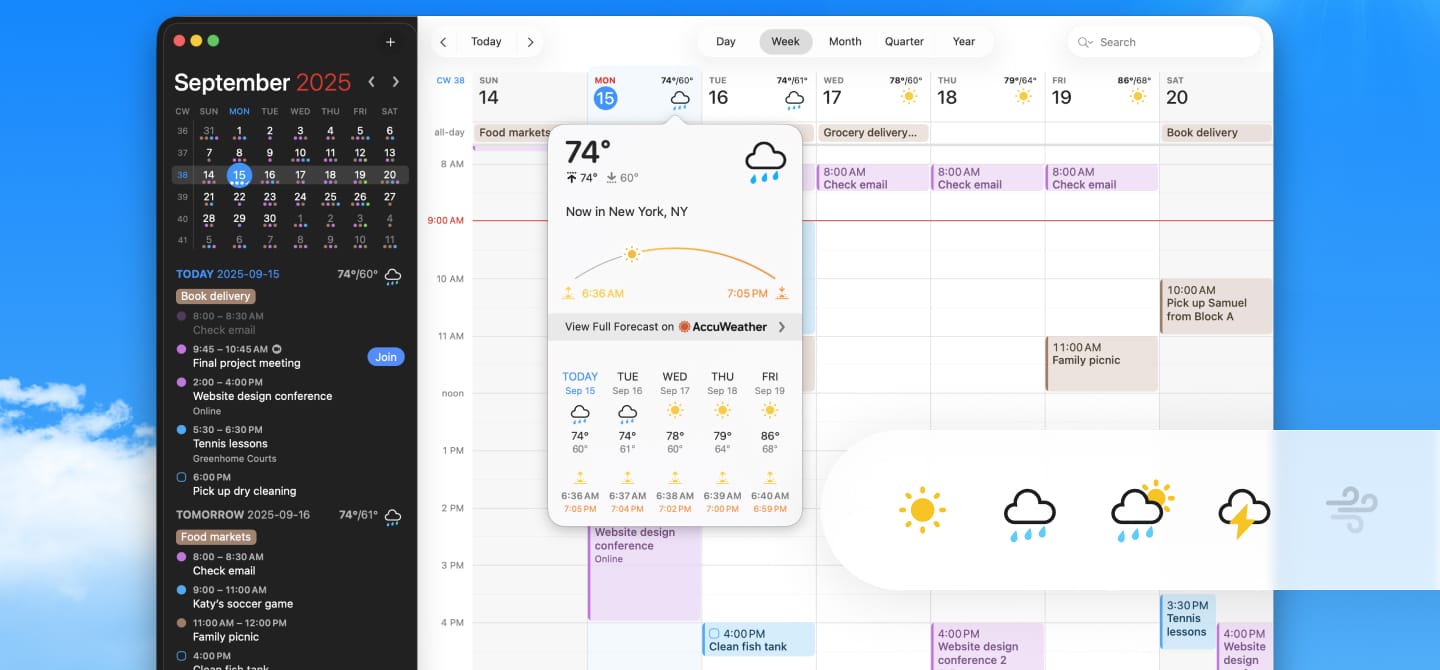Screen dimensions: 1440x670
Task: Click sidebar TODAY rain weather icon
Action: pyautogui.click(x=393, y=276)
